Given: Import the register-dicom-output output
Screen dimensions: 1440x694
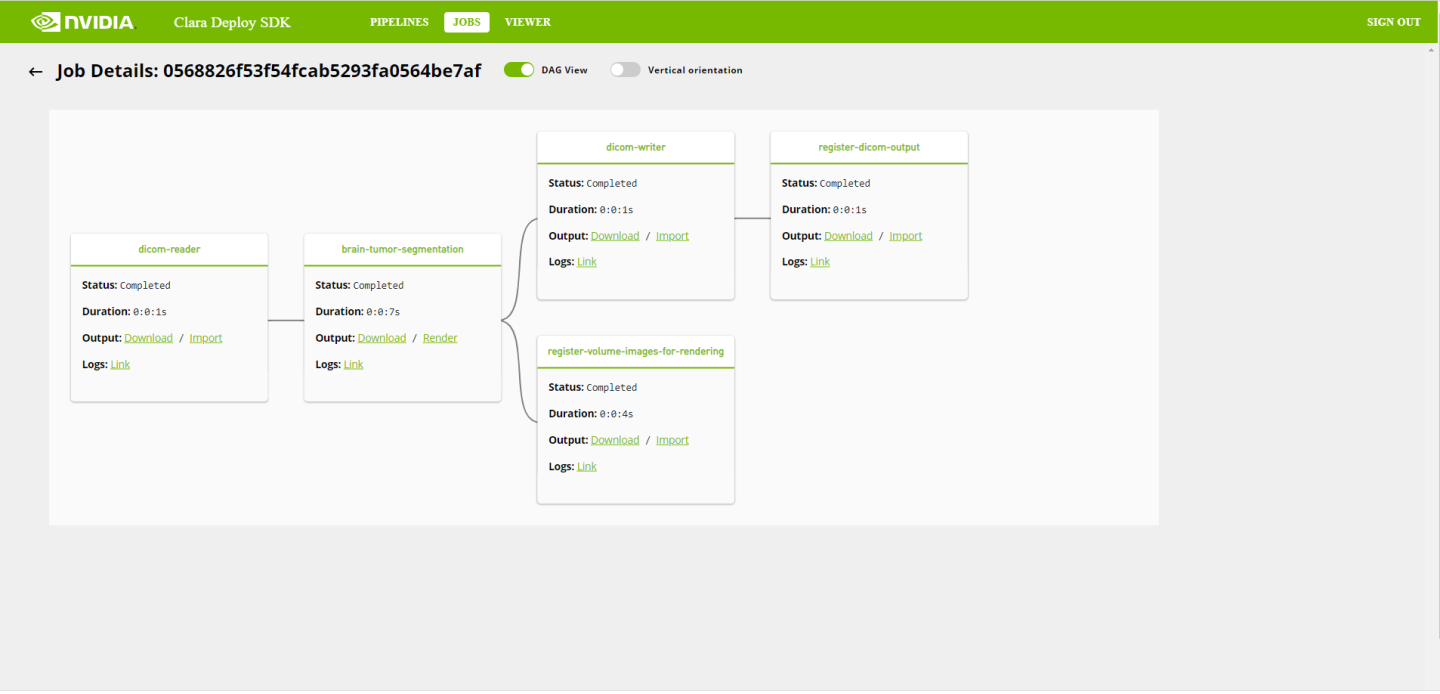Looking at the screenshot, I should click(x=906, y=236).
